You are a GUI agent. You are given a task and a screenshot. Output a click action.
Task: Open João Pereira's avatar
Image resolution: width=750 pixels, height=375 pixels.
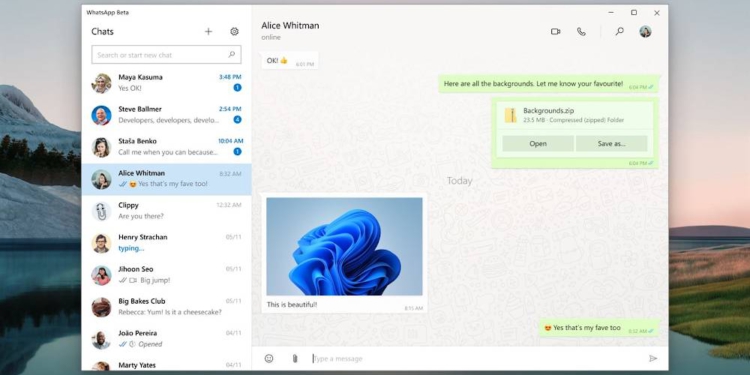(x=101, y=340)
